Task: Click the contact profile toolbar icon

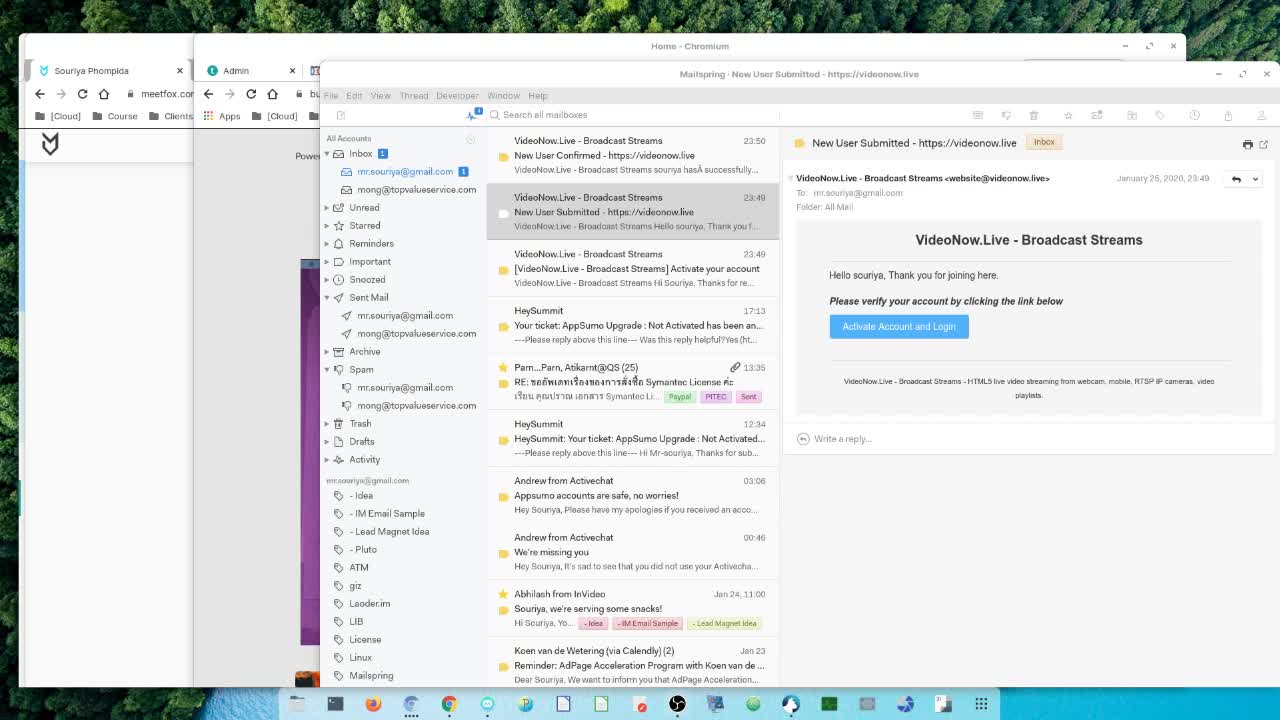Action: 1261,115
